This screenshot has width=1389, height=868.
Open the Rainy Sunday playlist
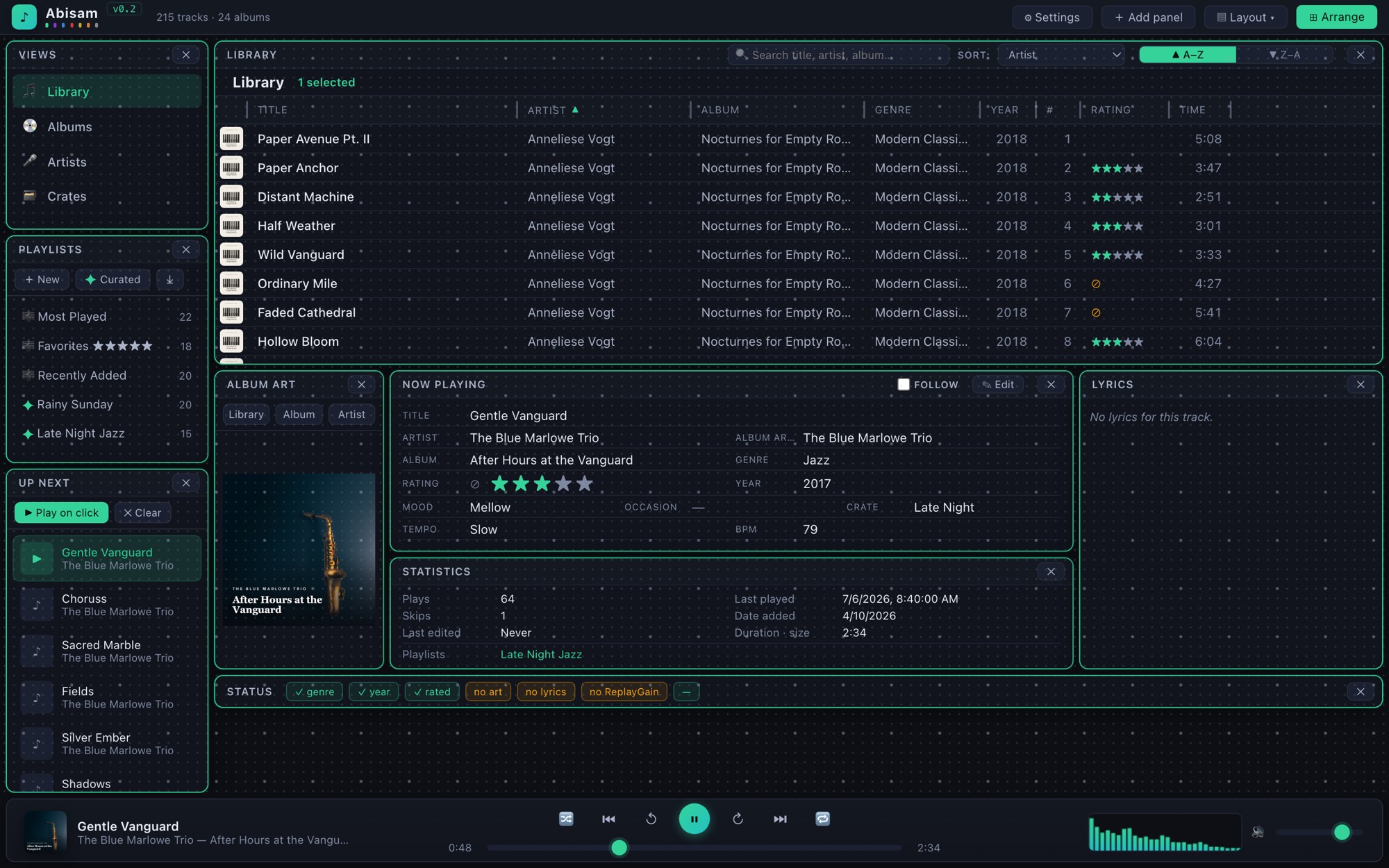[107, 404]
